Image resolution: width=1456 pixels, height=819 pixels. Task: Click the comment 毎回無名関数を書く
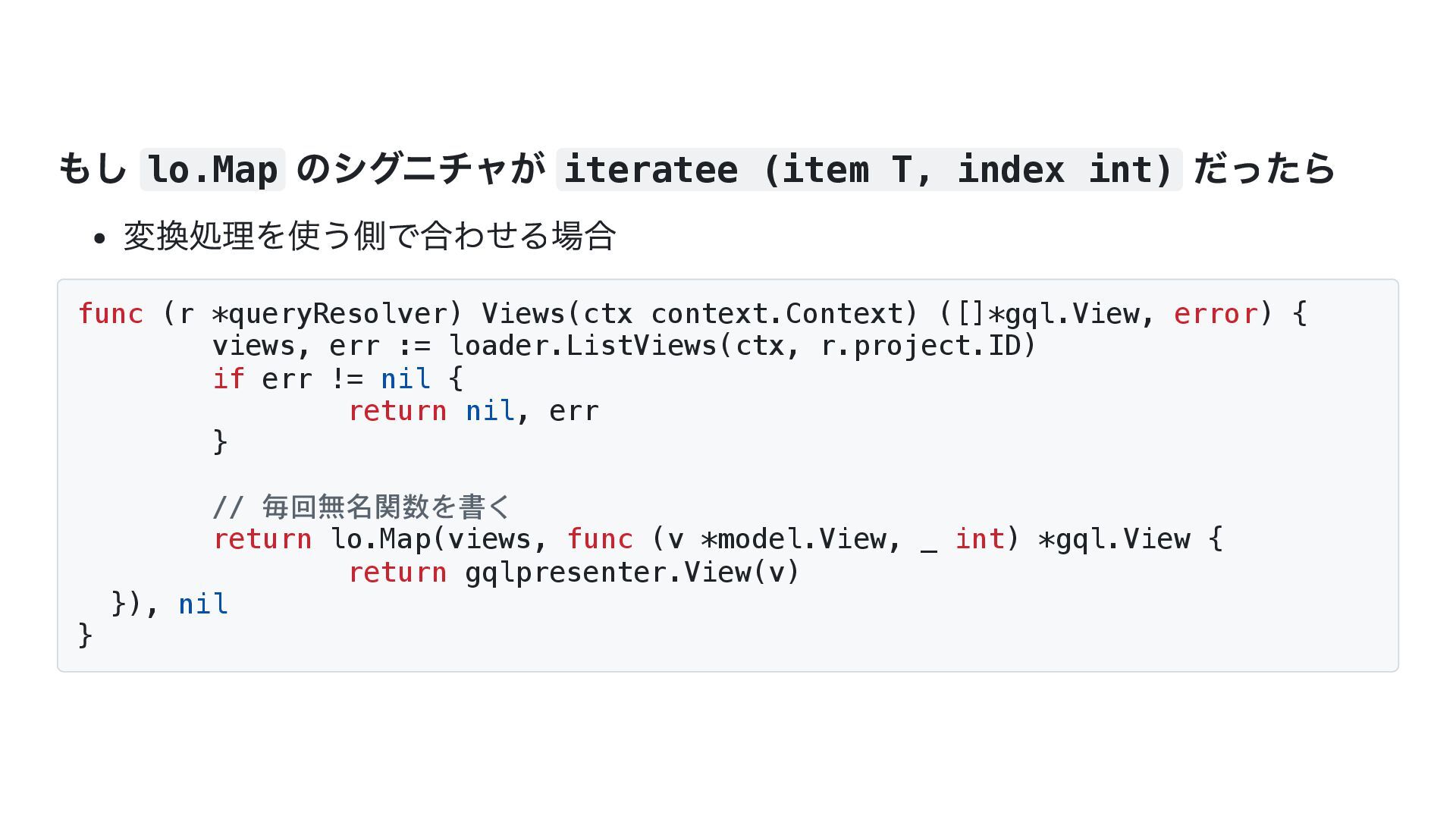click(387, 507)
